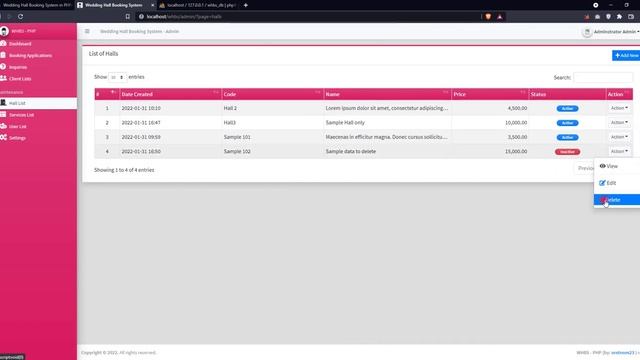Image resolution: width=640 pixels, height=360 pixels.
Task: Click the administrator avatar image
Action: [587, 32]
